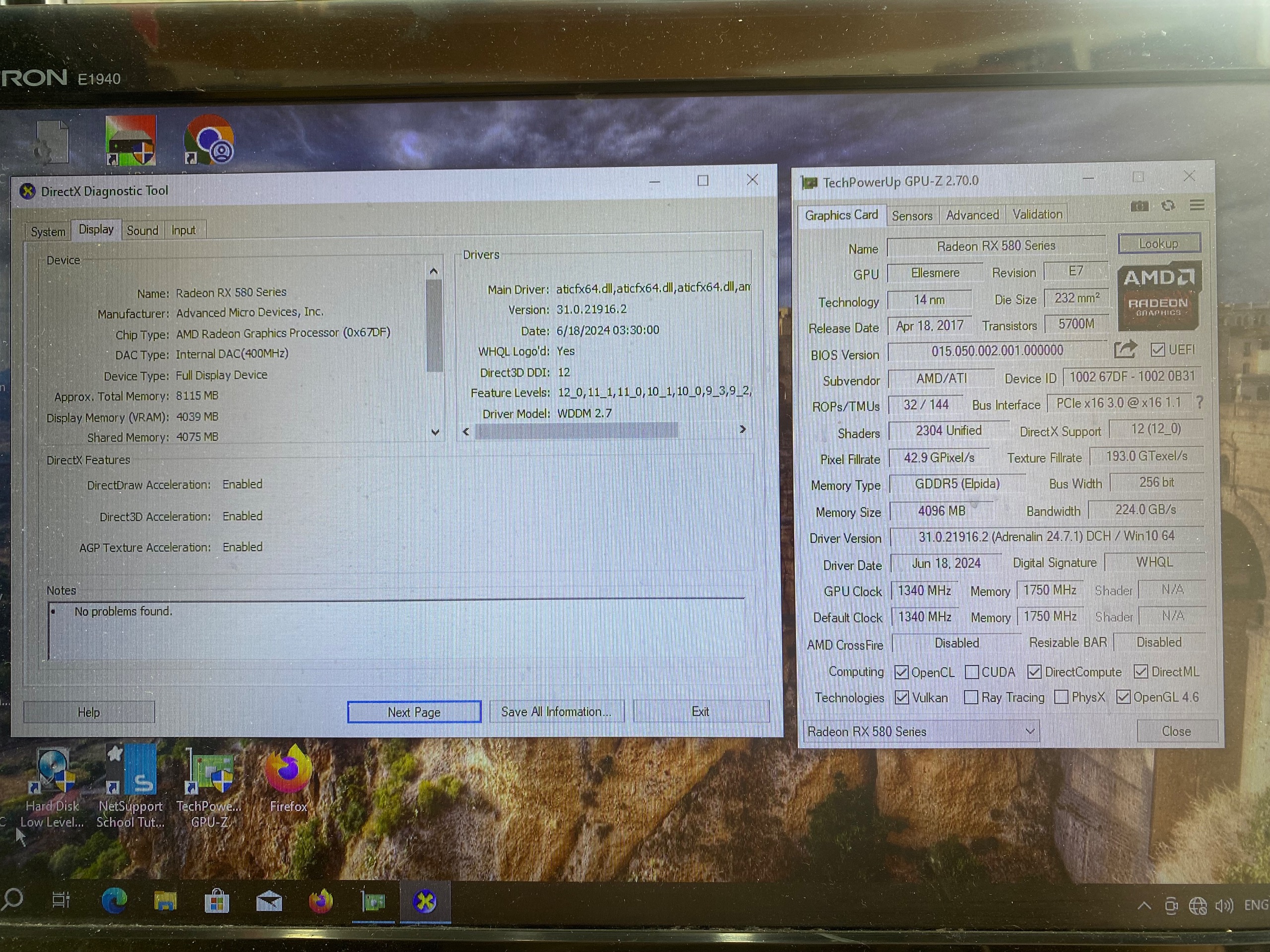Show hidden tray icons with the chevron

1143,906
